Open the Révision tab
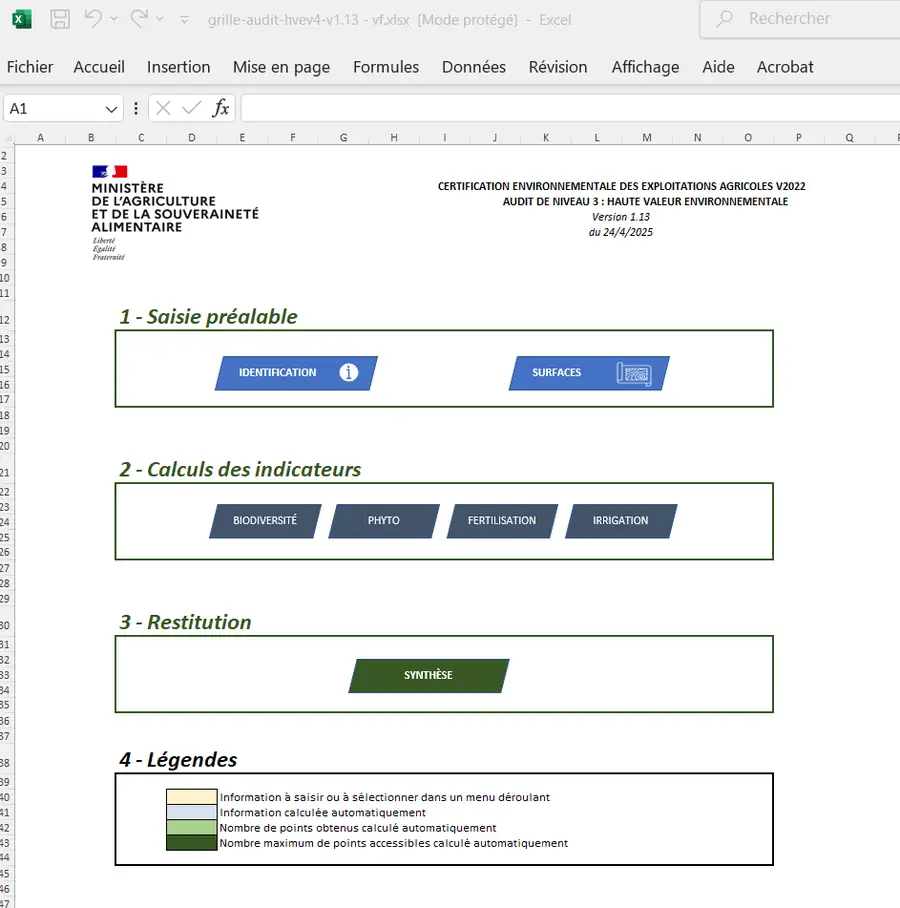This screenshot has height=908, width=900. [558, 67]
